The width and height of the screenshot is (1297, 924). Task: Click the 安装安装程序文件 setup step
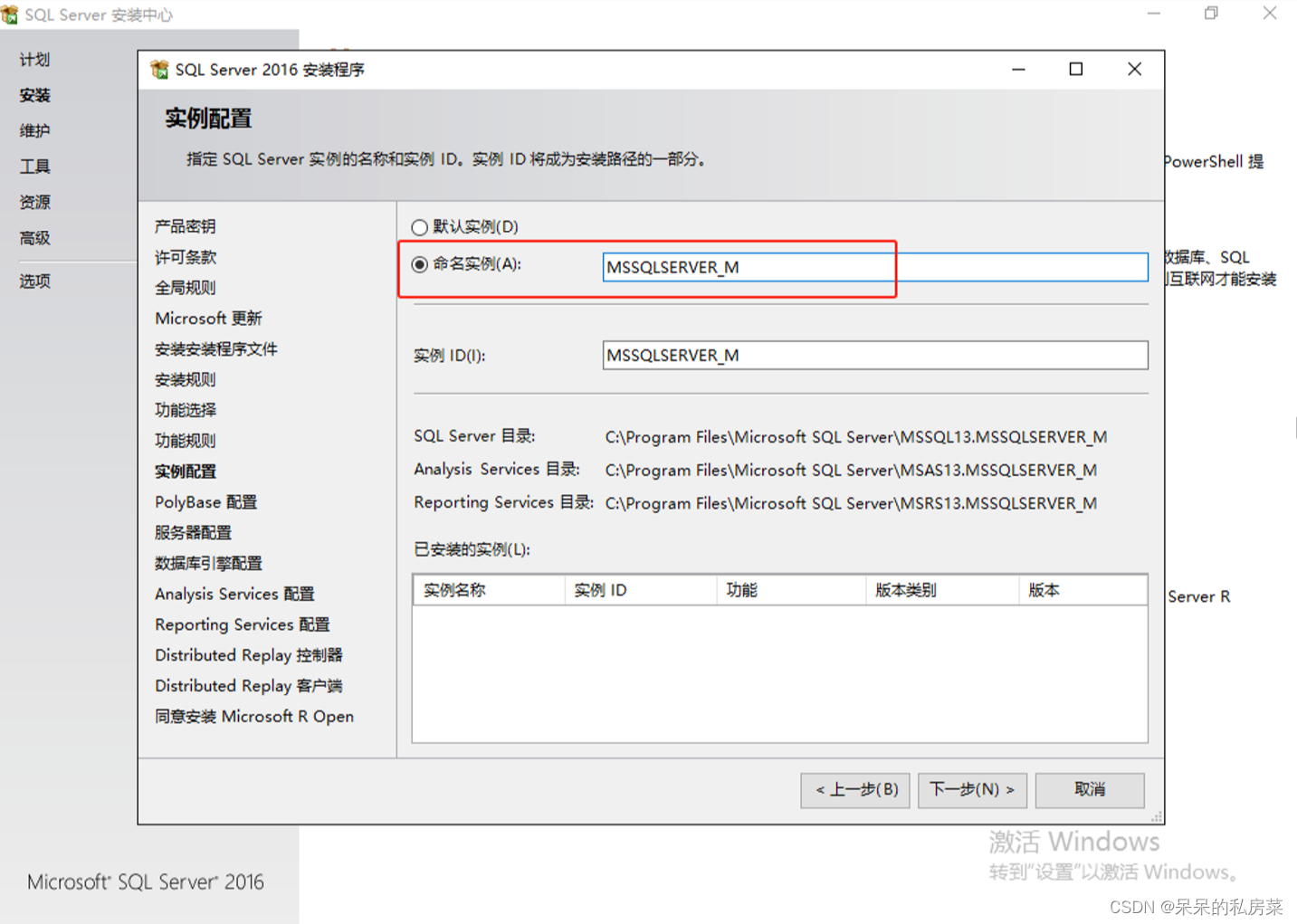215,349
